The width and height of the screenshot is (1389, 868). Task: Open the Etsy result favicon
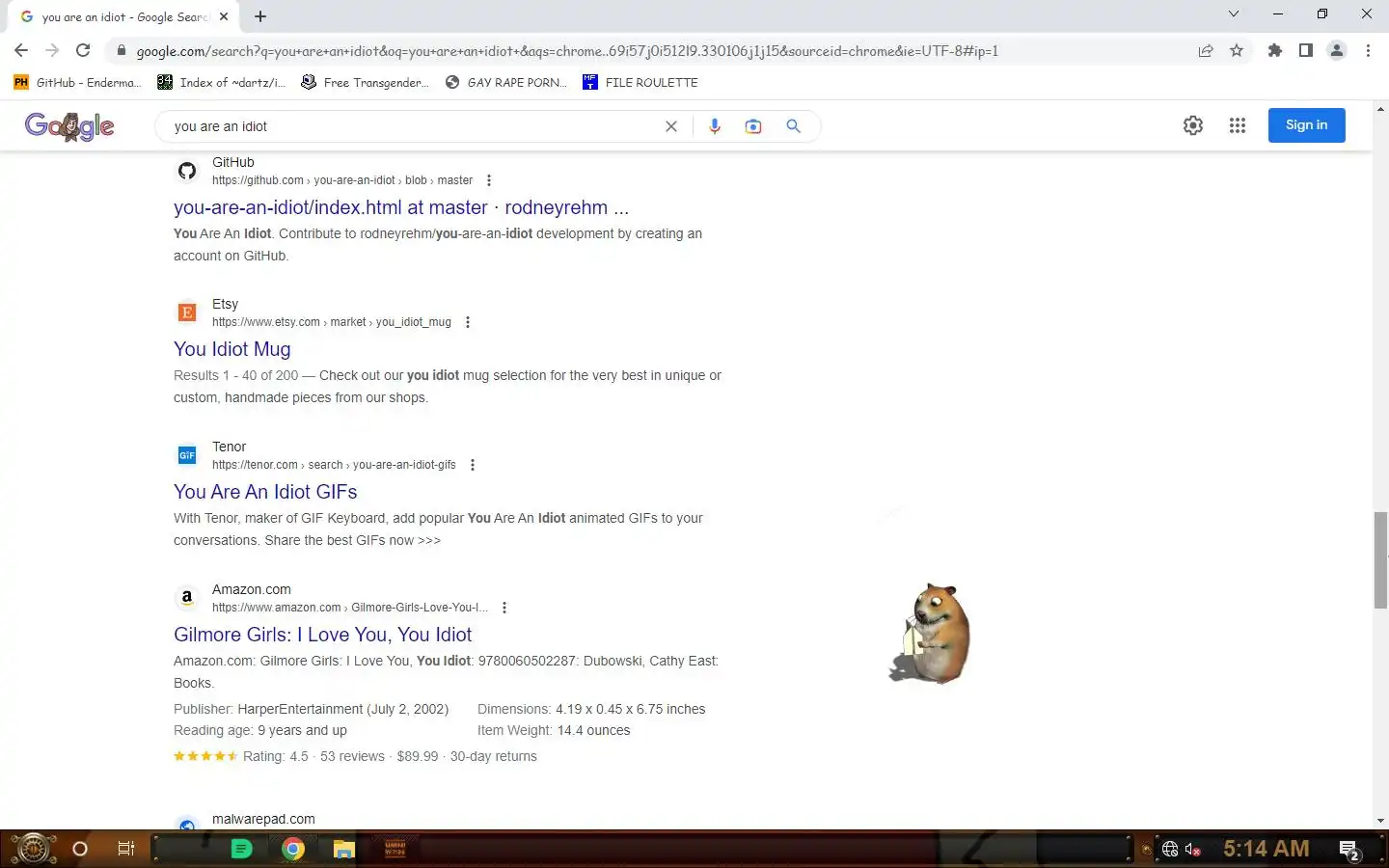pyautogui.click(x=187, y=312)
